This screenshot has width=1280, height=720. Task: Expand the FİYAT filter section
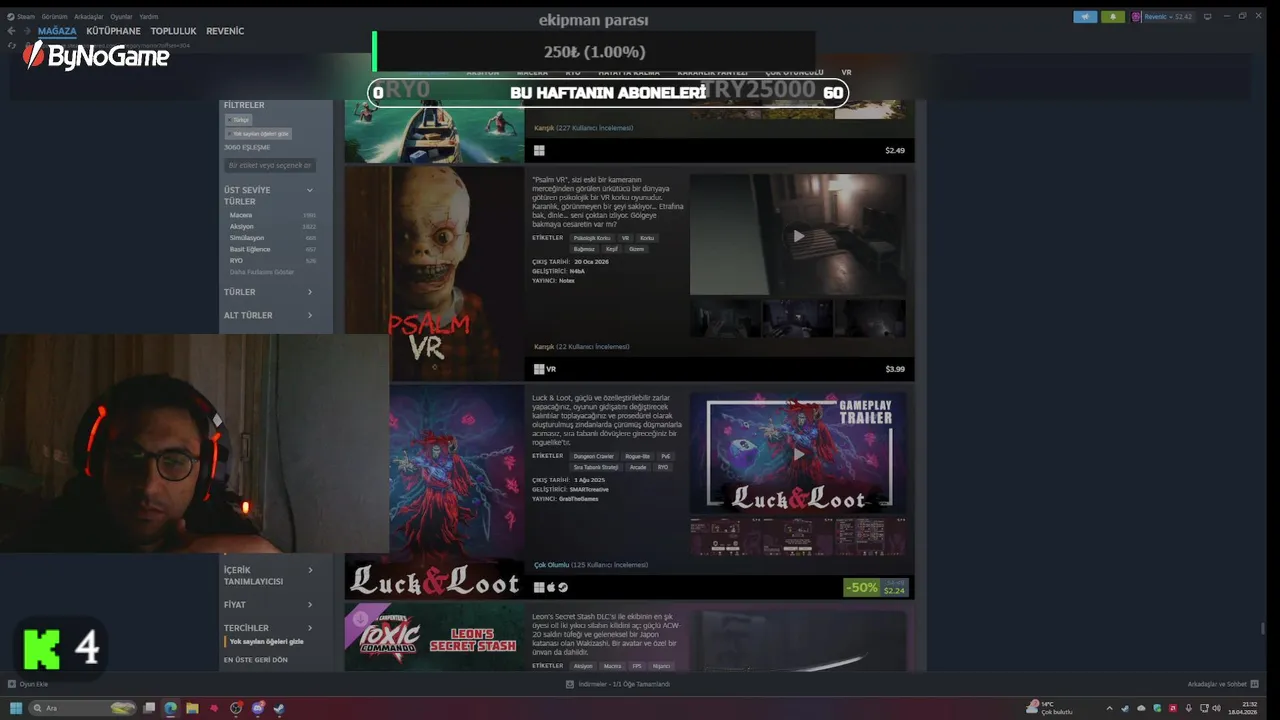coord(268,604)
